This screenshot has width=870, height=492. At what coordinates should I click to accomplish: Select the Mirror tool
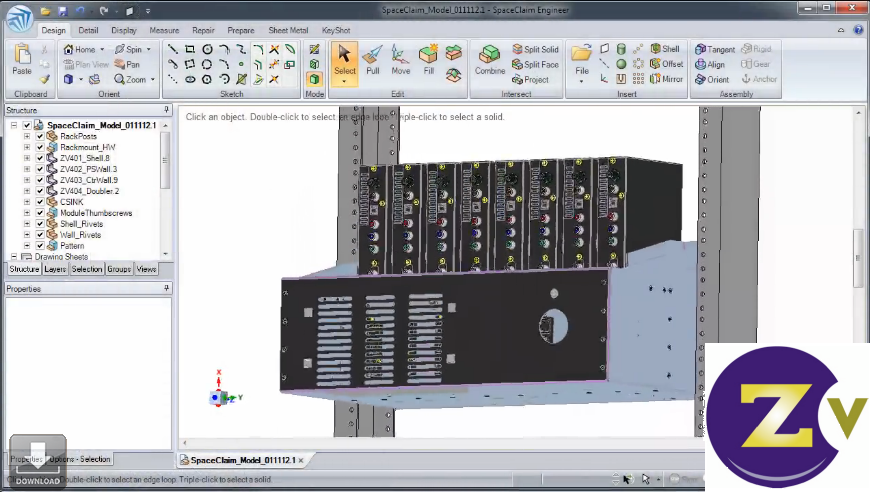point(665,79)
